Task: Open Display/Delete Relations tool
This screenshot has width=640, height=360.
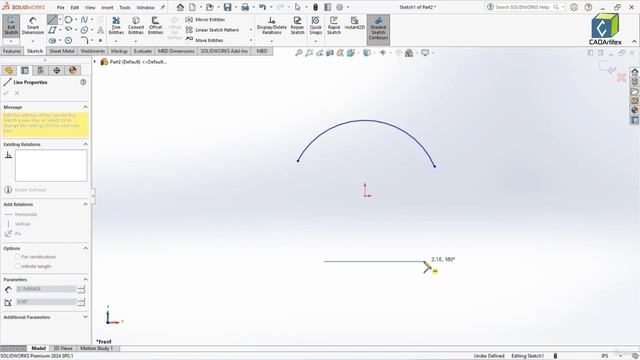Action: pos(271,26)
